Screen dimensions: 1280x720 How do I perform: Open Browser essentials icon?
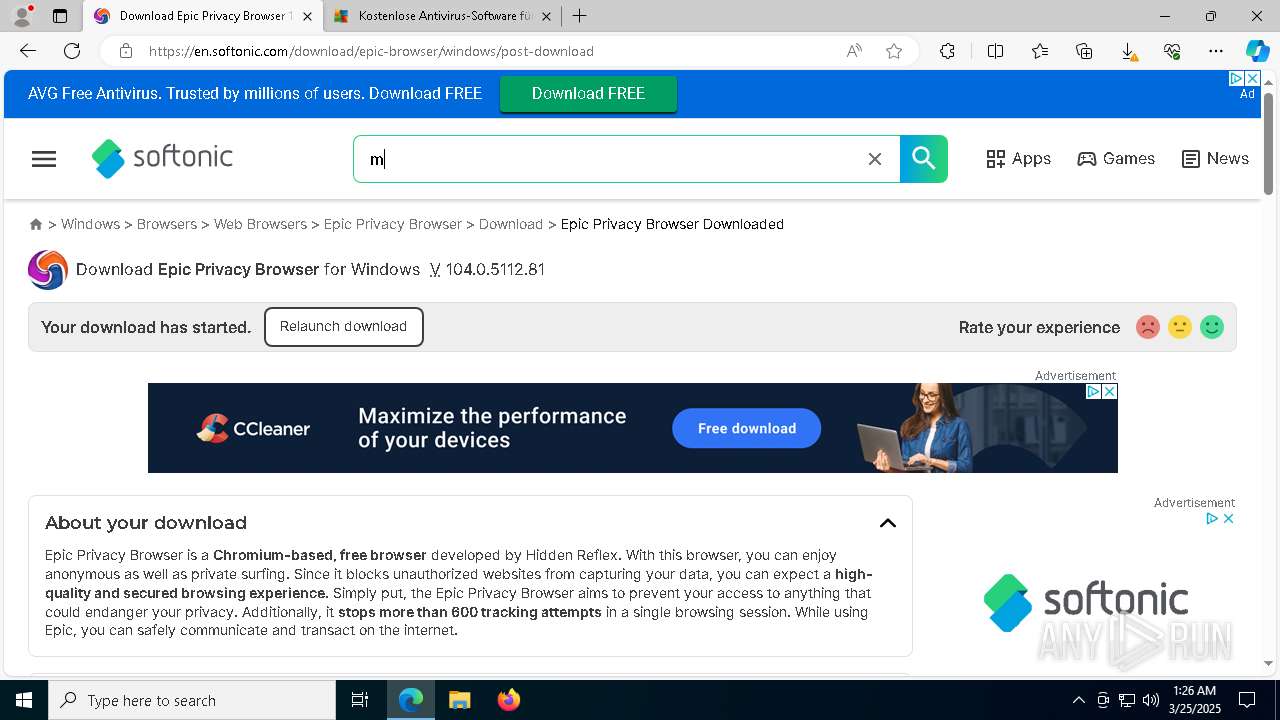coord(1172,51)
